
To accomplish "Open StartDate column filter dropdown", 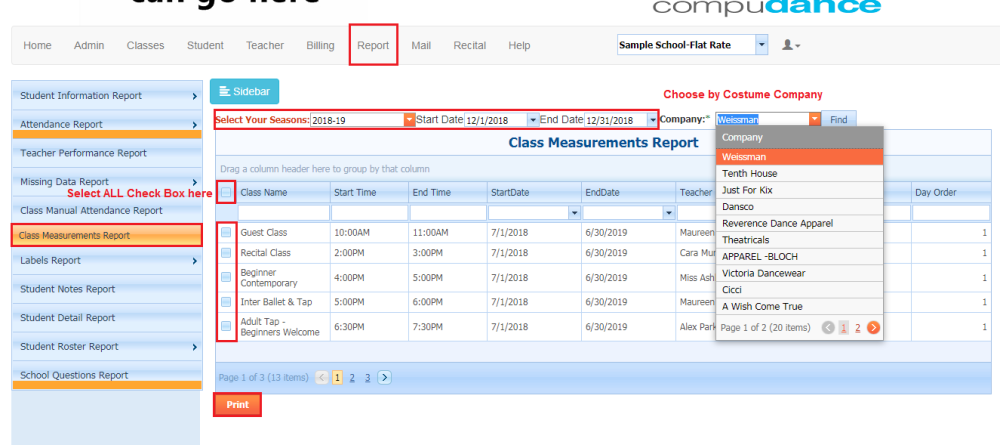I will 575,213.
